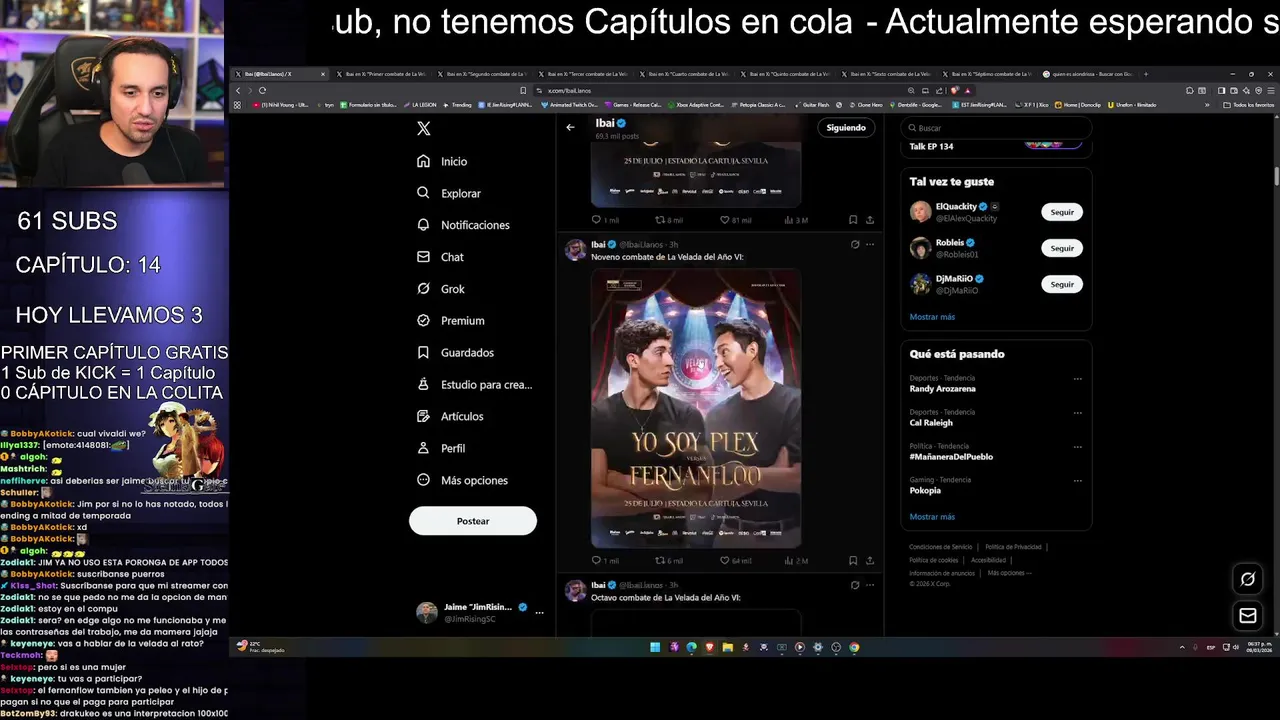The width and height of the screenshot is (1280, 720).
Task: Click the Siguiendo button on Ibai's profile
Action: 846,127
